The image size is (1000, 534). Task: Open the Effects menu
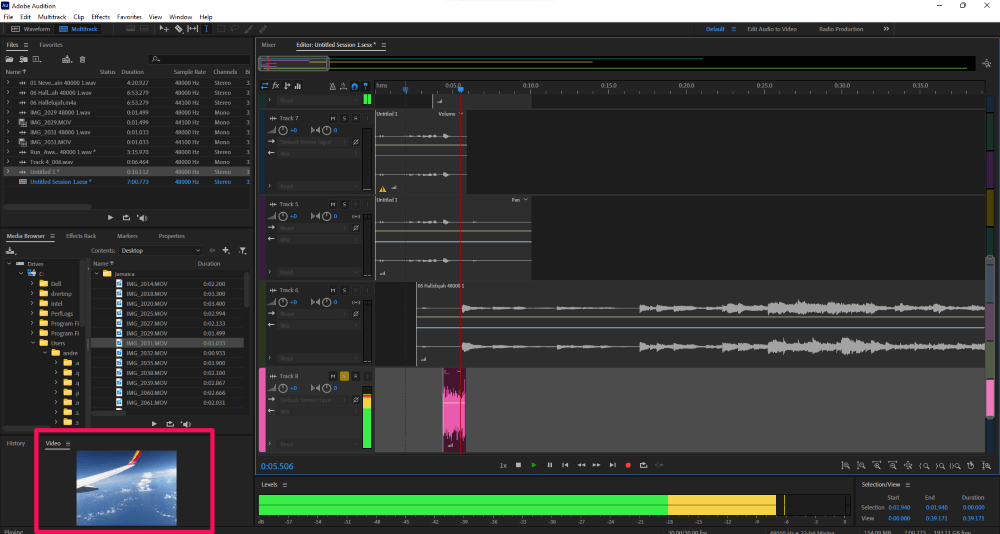click(x=100, y=17)
